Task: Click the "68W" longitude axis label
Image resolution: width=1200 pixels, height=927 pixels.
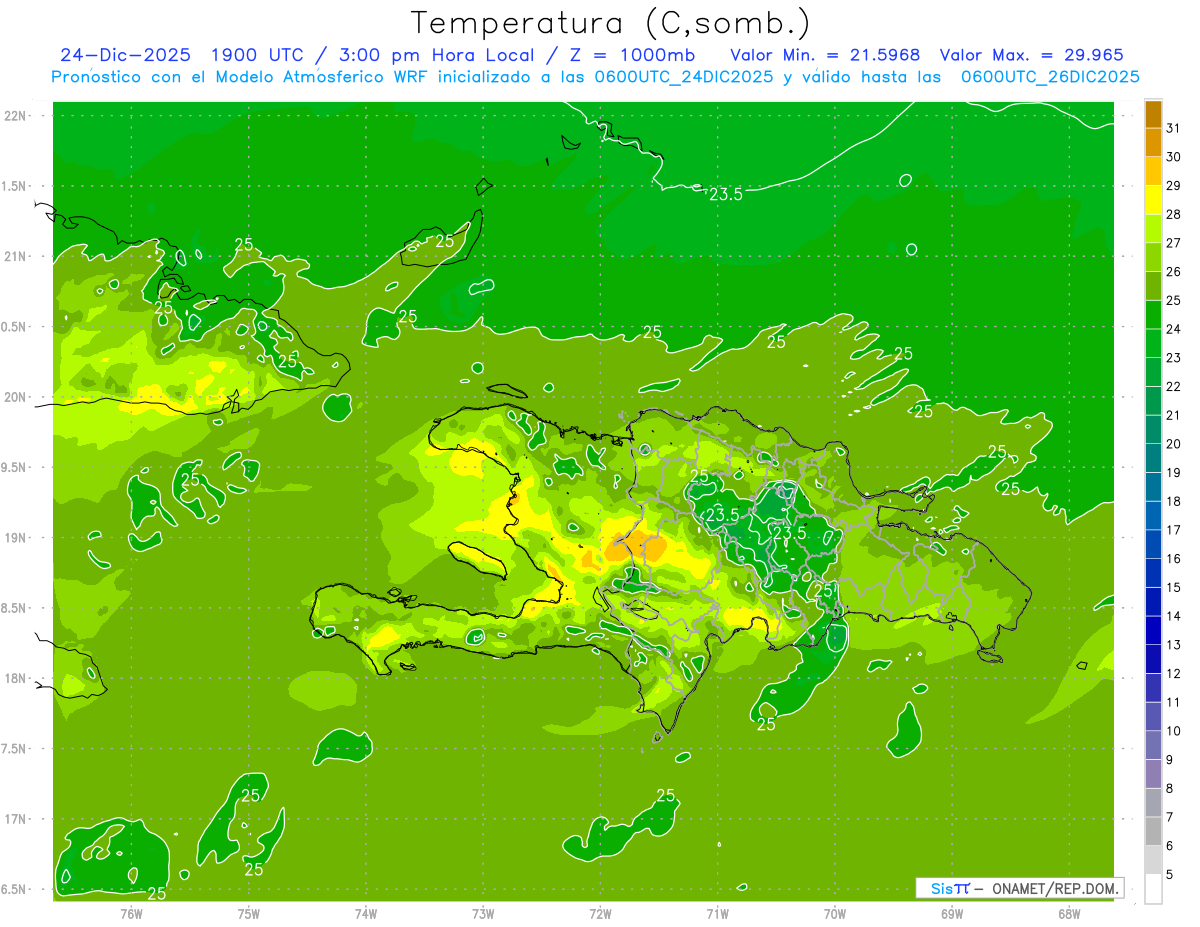Action: (1069, 913)
